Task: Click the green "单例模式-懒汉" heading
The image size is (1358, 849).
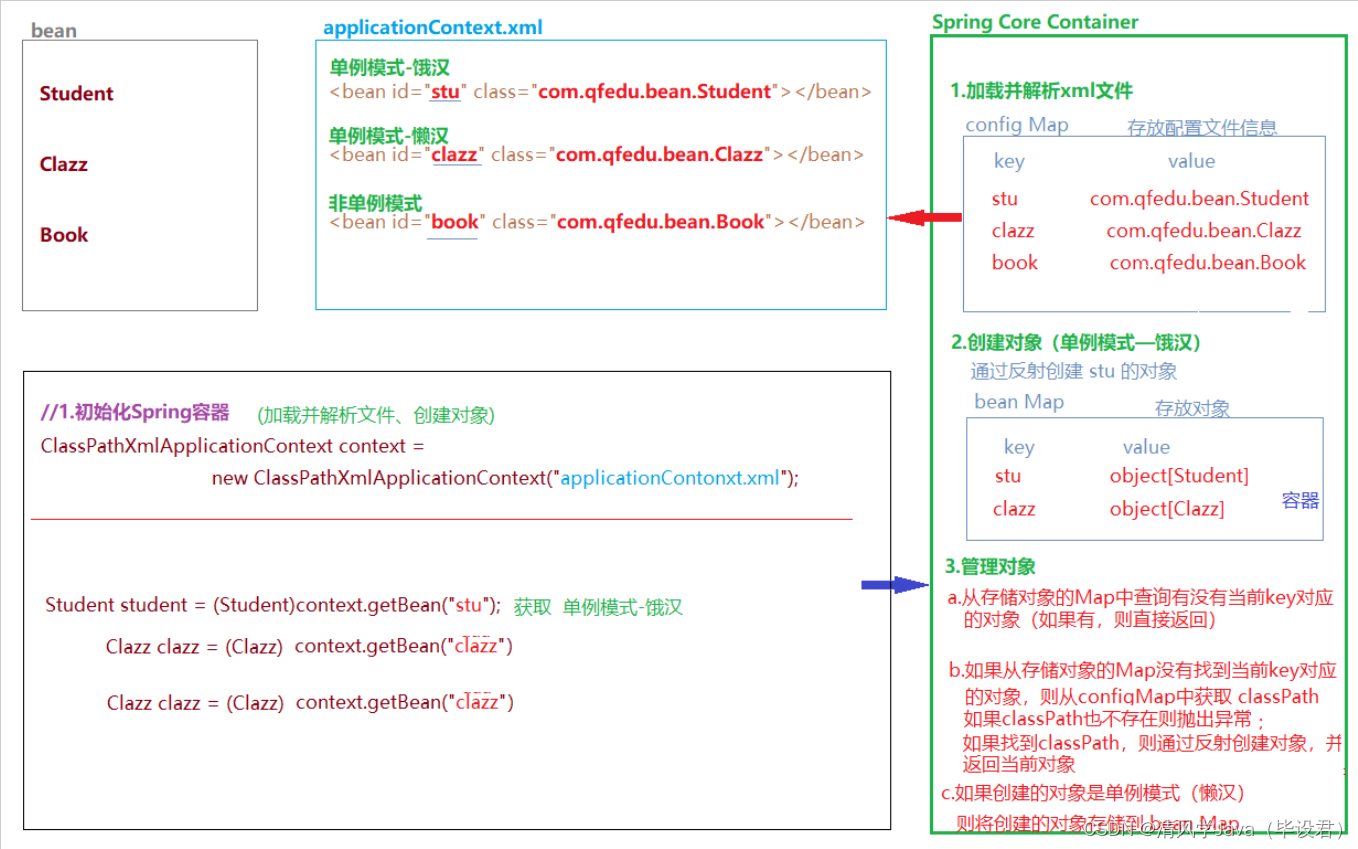Action: 389,135
